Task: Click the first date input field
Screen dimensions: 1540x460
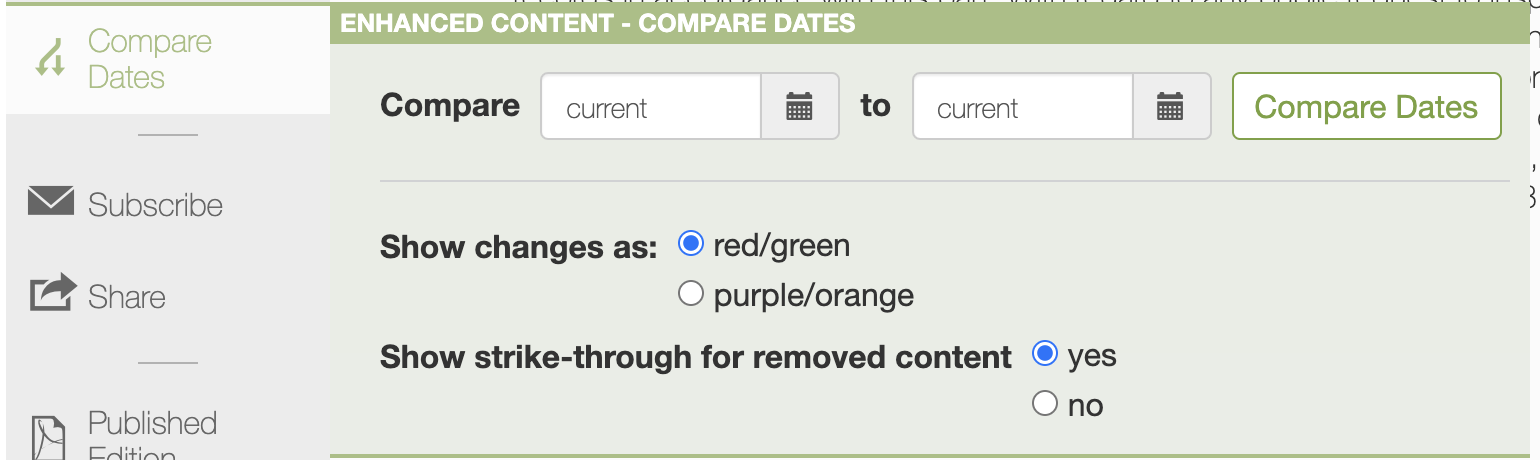Action: point(651,106)
